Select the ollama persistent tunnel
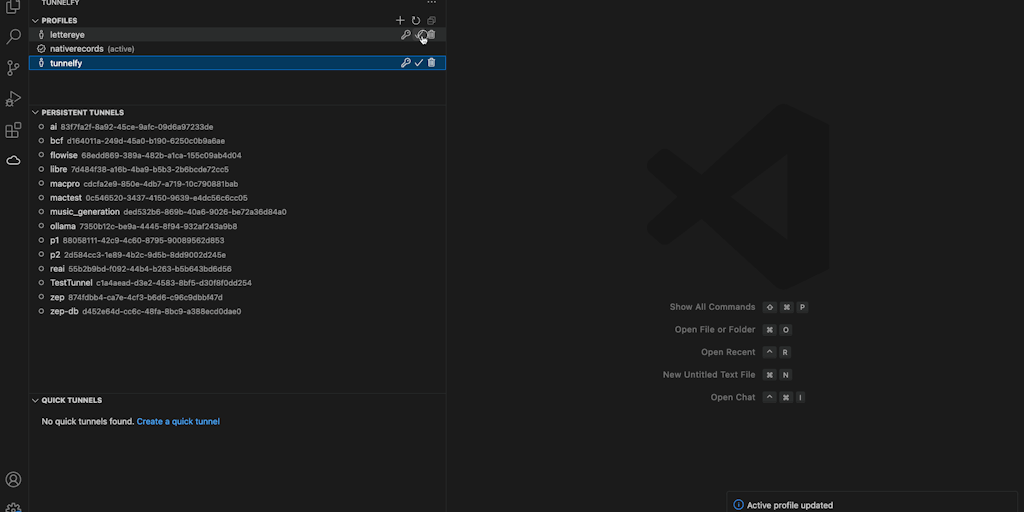The height and width of the screenshot is (512, 1024). [x=238, y=226]
